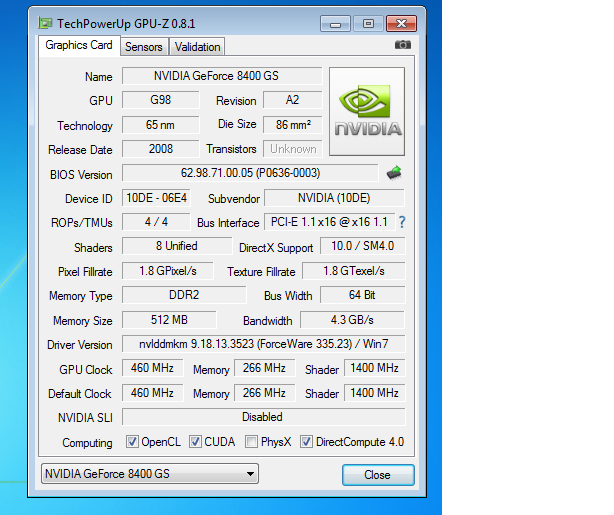The height and width of the screenshot is (515, 614).
Task: Click the Default Clock field 460 MHz
Action: [x=152, y=393]
